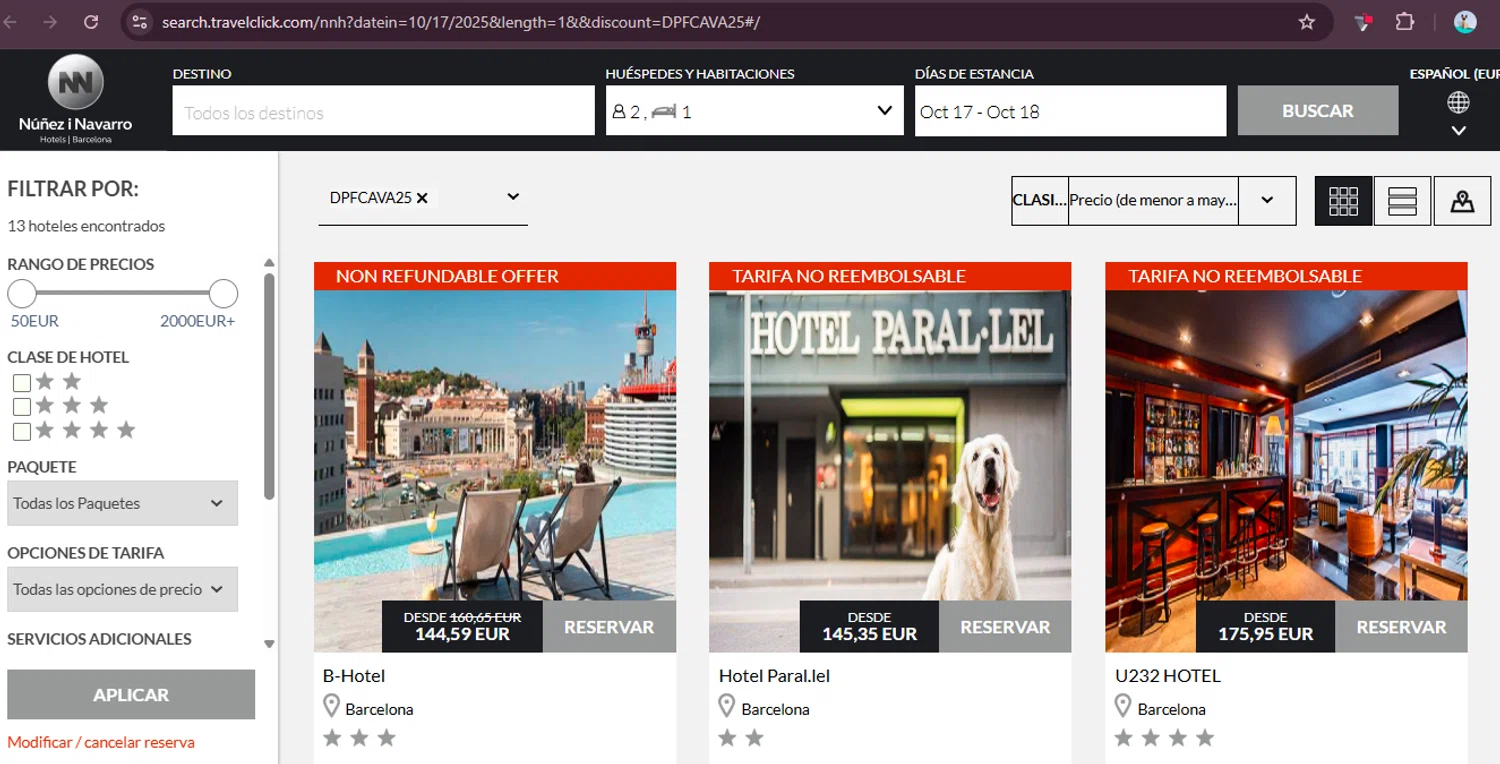
Task: Click the browser address bar URL
Action: [461, 22]
